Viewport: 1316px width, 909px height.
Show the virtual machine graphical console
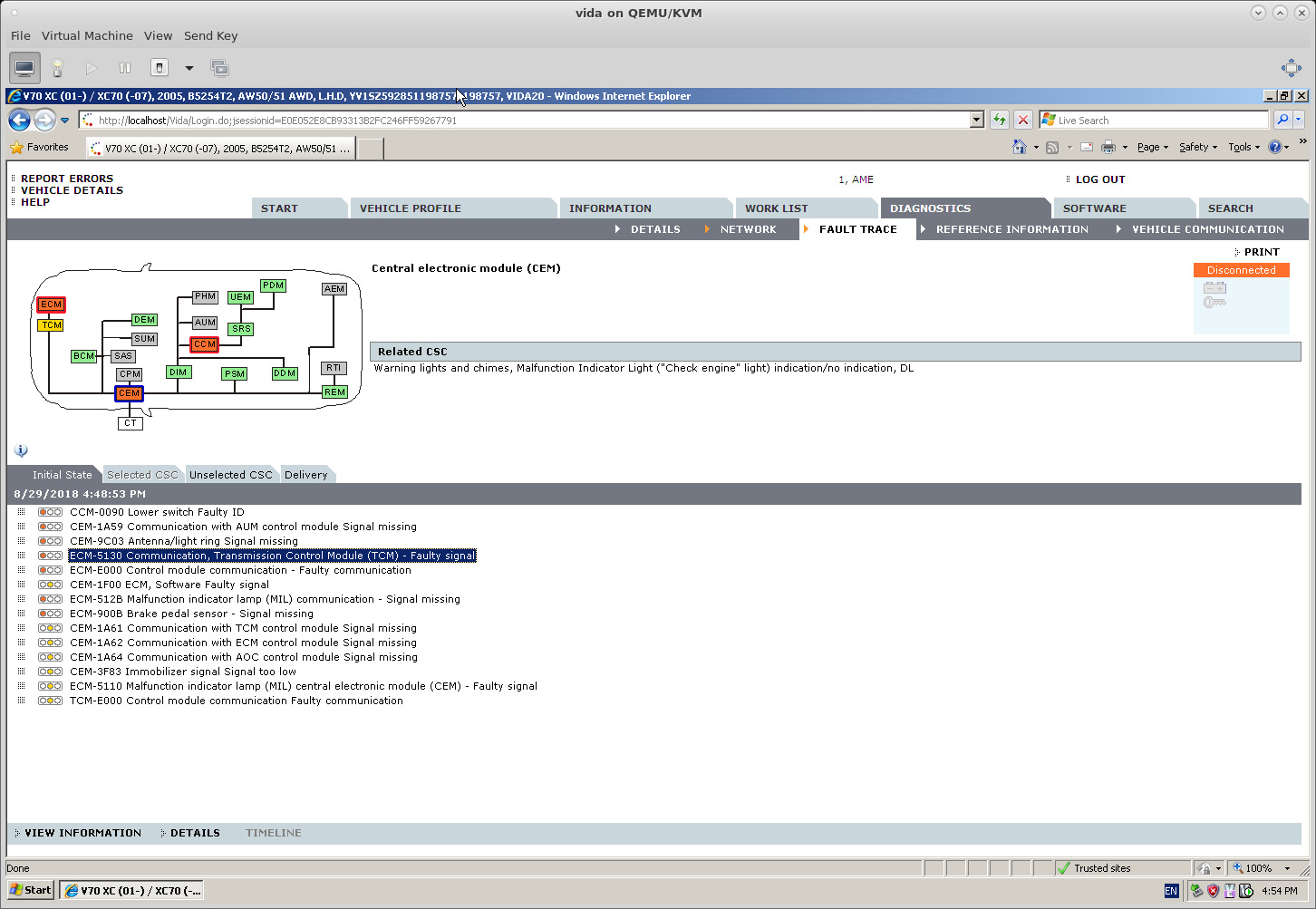(24, 68)
